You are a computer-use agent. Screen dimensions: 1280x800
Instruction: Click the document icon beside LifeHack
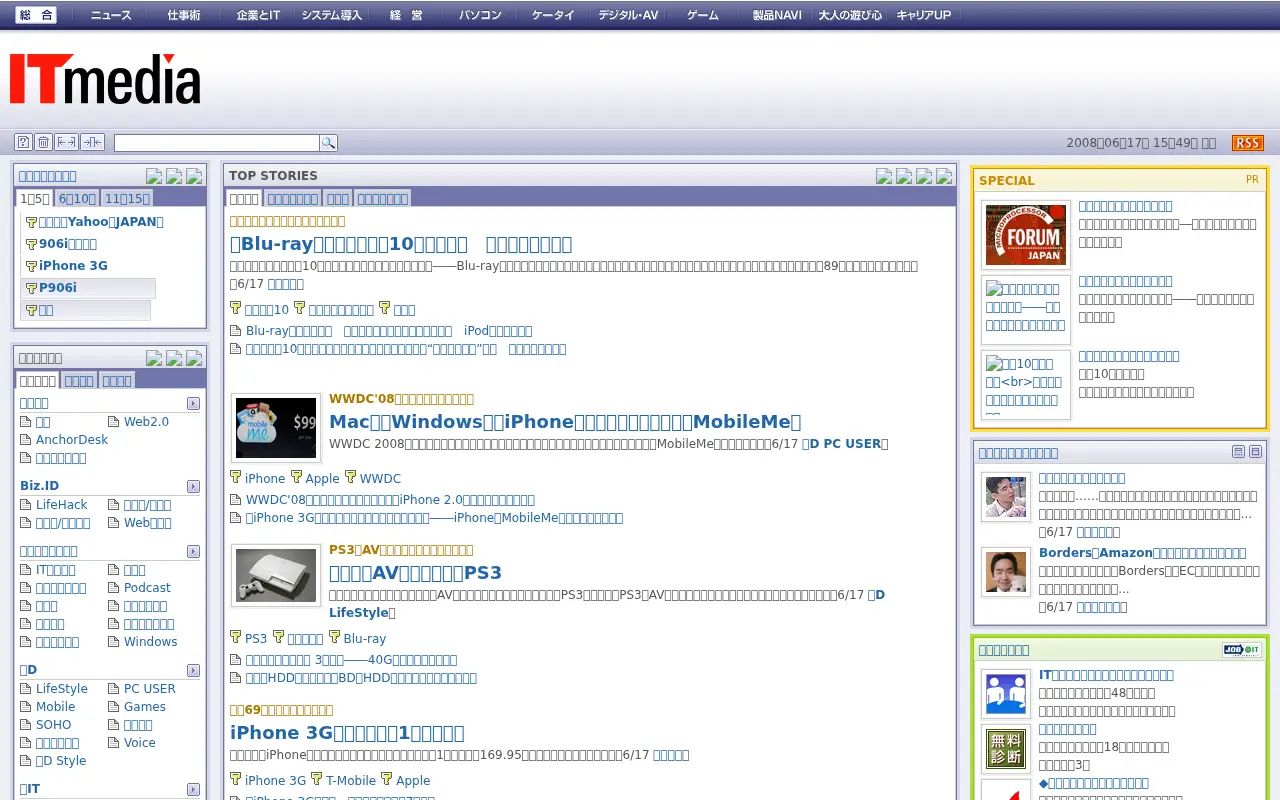click(27, 505)
